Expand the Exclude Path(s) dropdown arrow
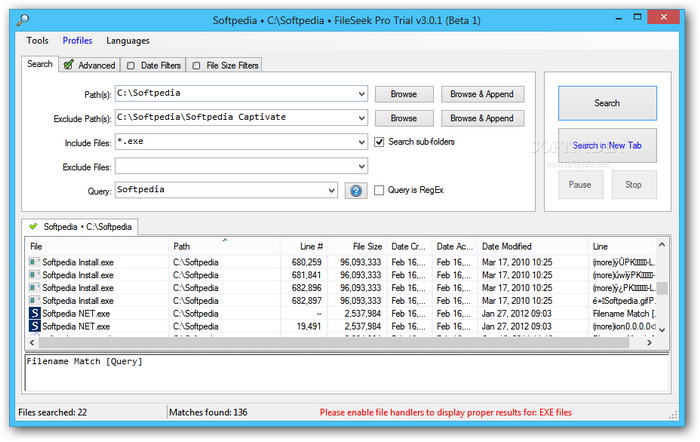Viewport: 700px width, 442px height. (x=361, y=118)
